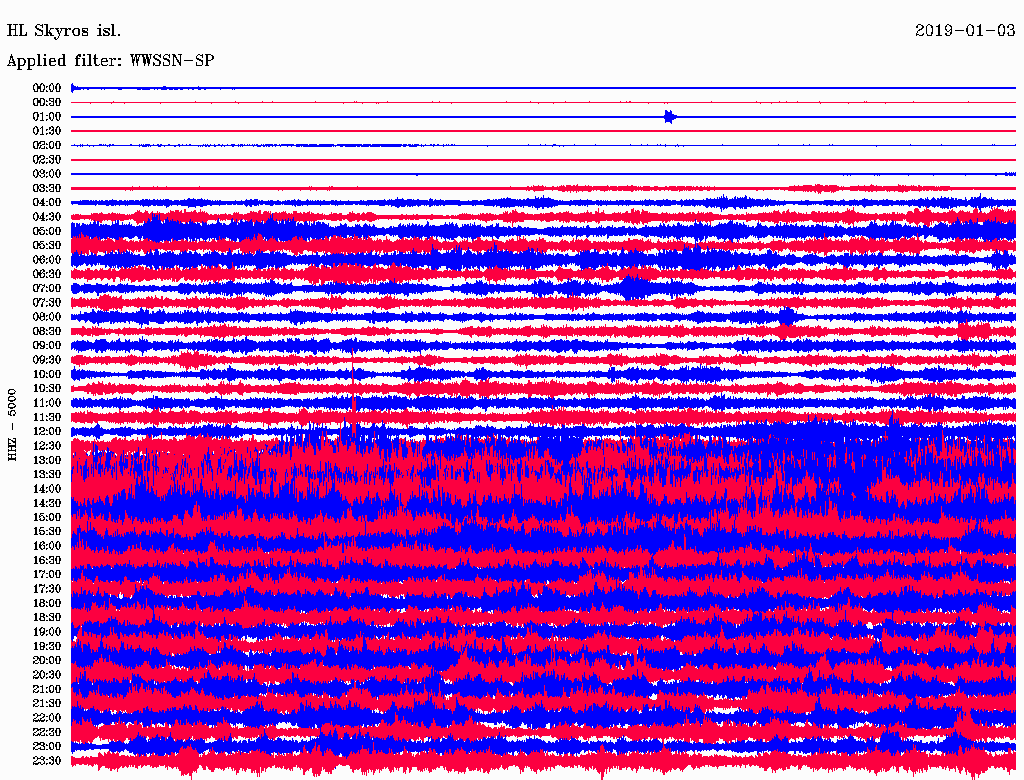Select the 05:00 time label
This screenshot has height=780, width=1024.
[x=47, y=231]
